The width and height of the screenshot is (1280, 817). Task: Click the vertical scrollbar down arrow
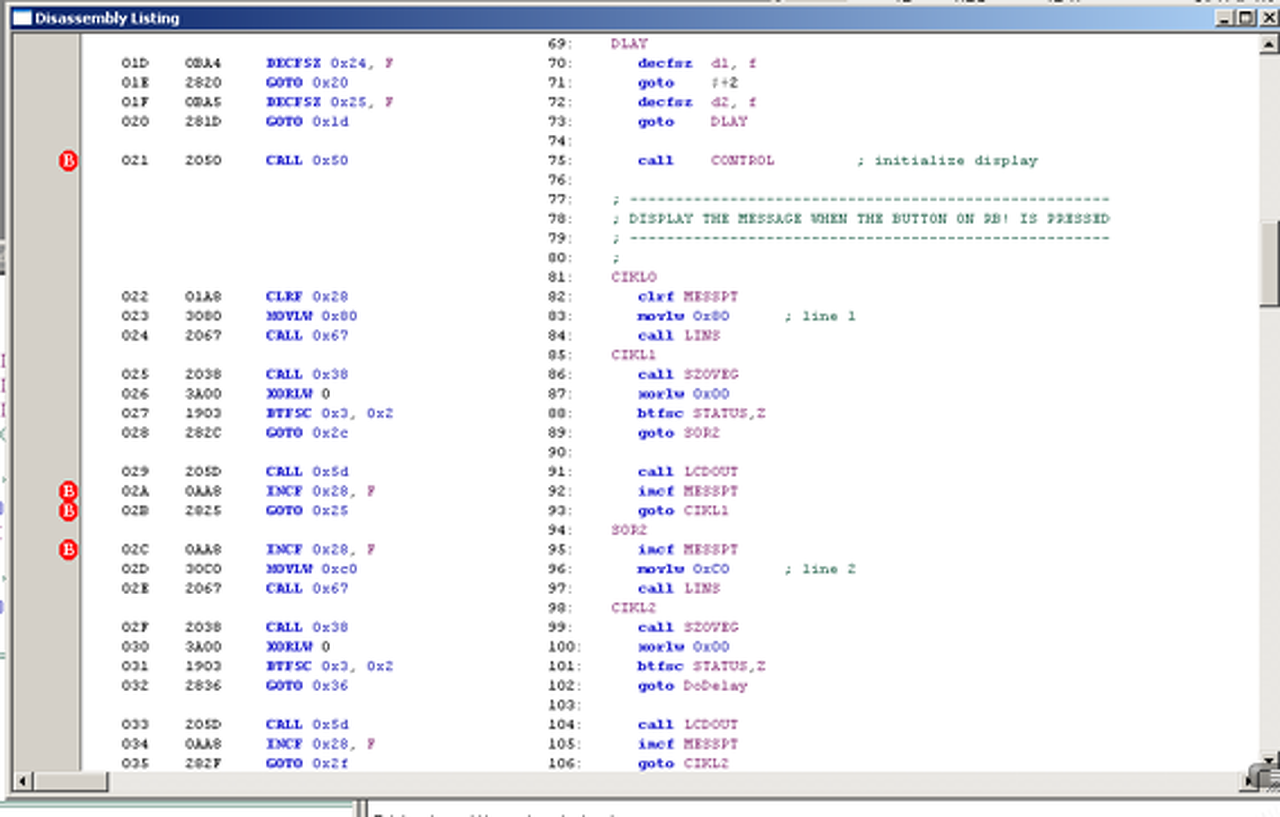(x=1270, y=760)
